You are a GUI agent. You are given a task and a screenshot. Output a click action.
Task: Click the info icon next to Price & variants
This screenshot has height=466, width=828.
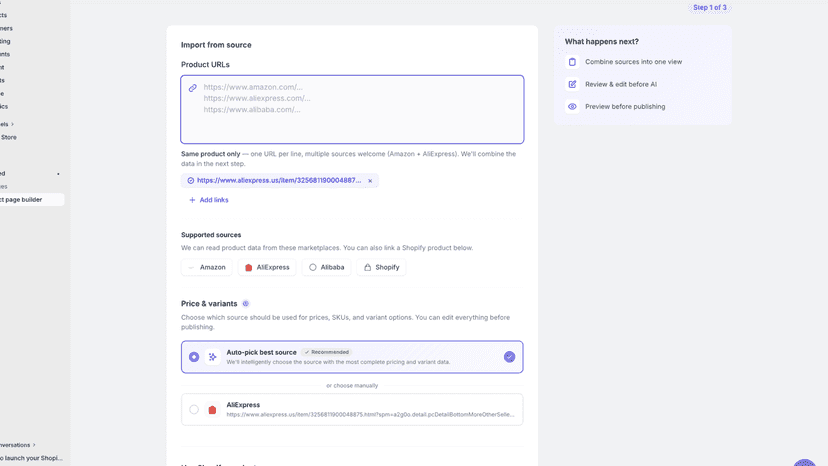[x=246, y=304]
